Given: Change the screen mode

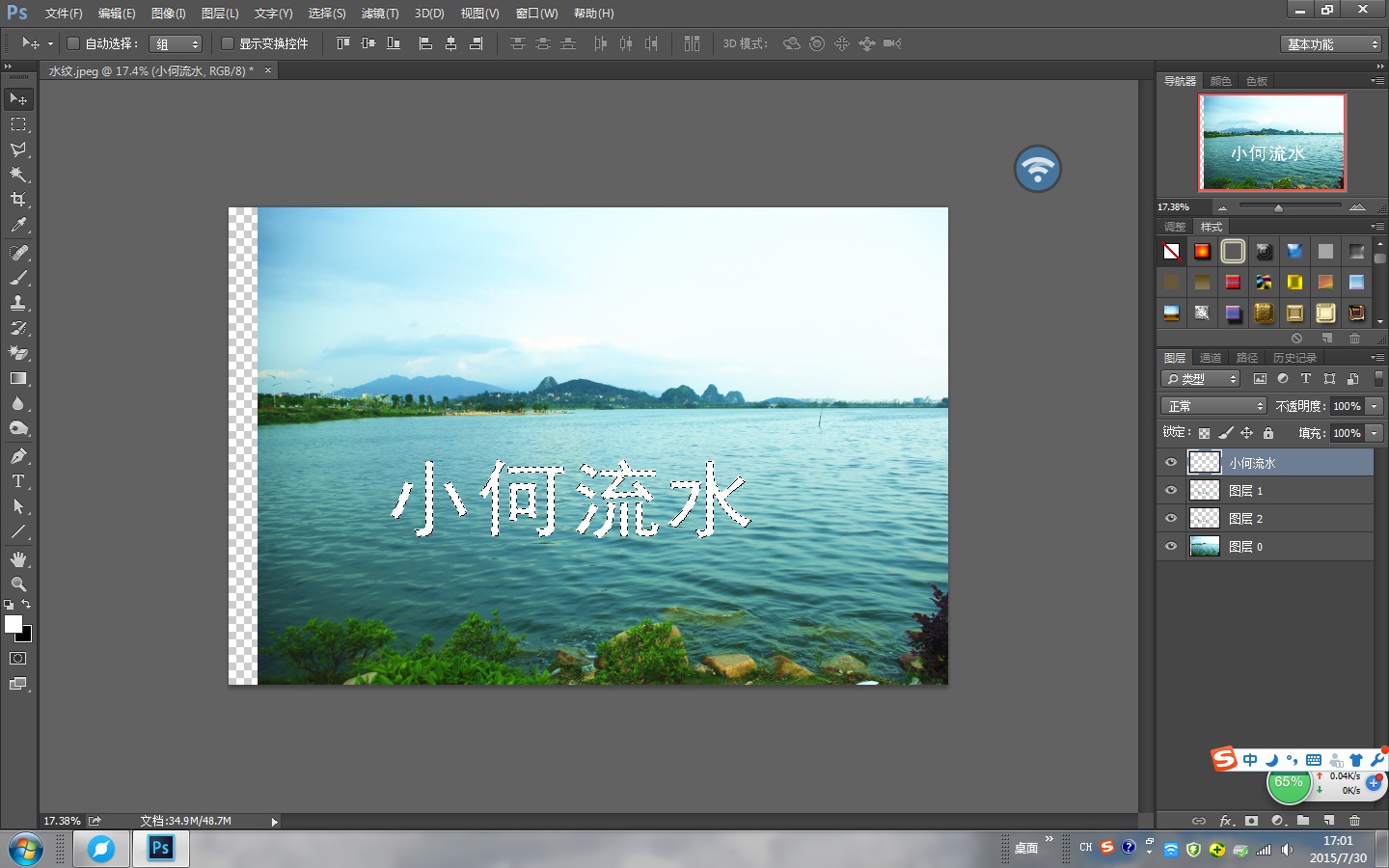Looking at the screenshot, I should [x=18, y=685].
